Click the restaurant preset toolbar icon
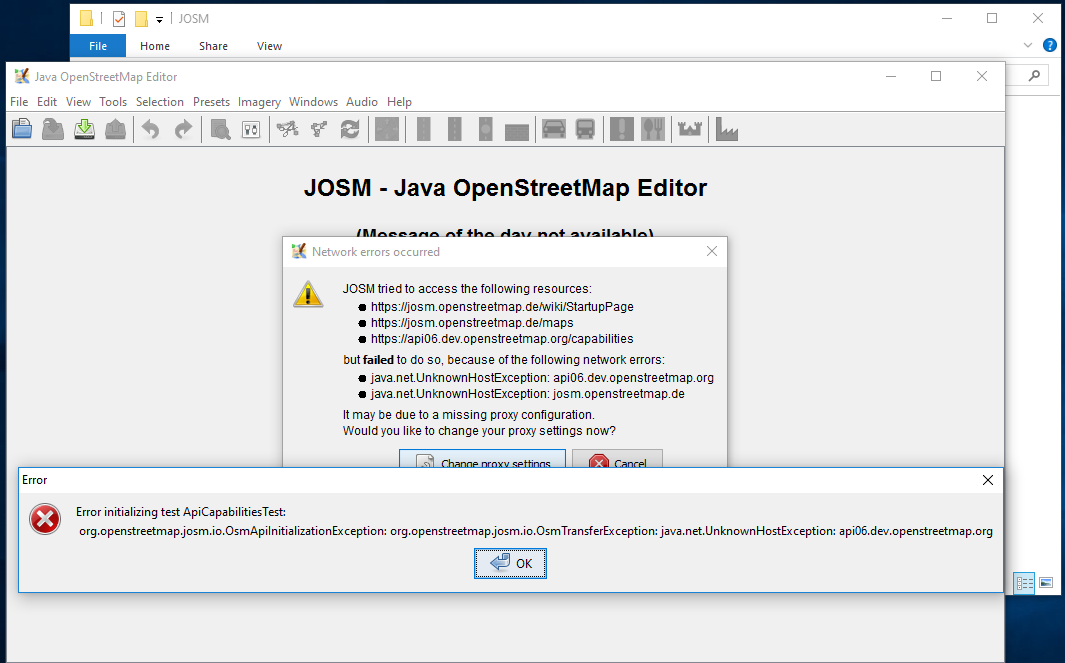Viewport: 1065px width, 663px height. pos(652,128)
